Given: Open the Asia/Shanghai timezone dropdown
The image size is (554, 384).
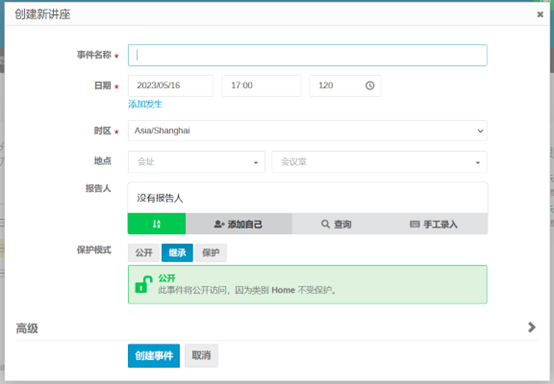Looking at the screenshot, I should pyautogui.click(x=307, y=131).
